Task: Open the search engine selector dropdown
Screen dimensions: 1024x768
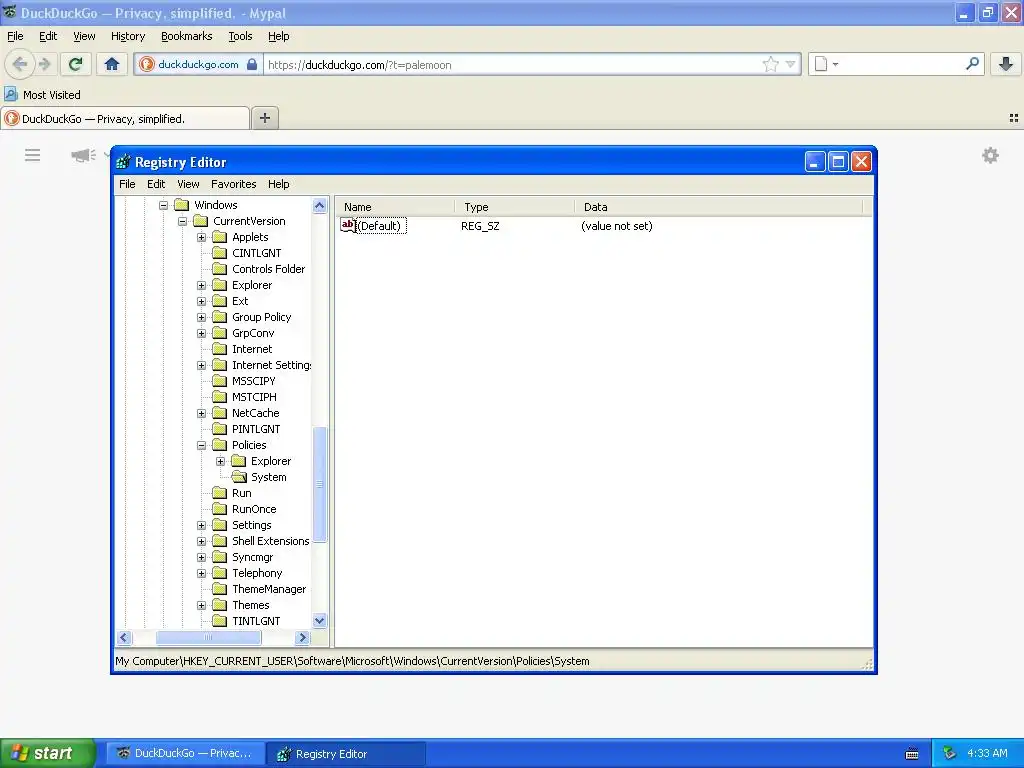Action: point(825,64)
